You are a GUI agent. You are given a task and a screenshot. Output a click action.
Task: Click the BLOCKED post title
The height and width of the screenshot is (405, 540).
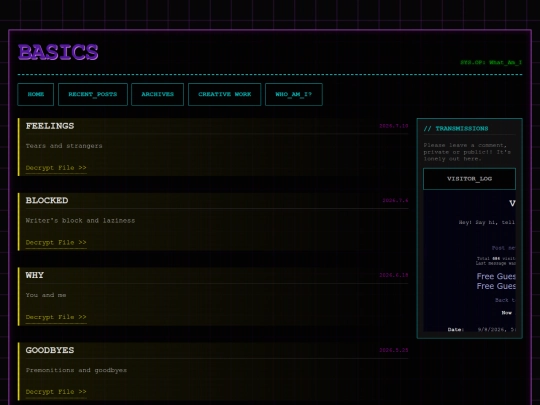47,200
